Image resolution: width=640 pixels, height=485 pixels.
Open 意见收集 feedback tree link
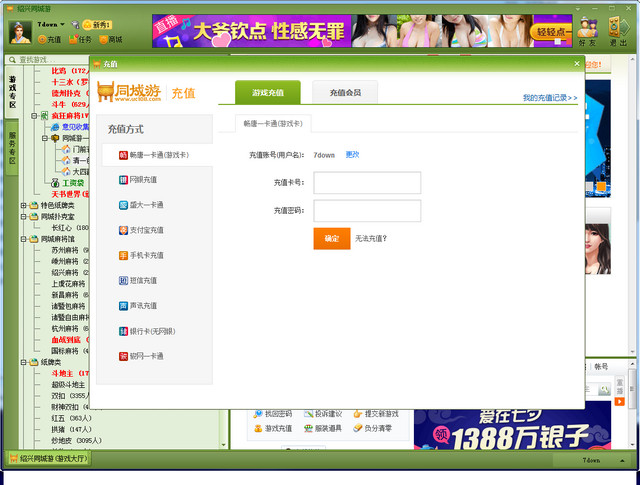point(70,127)
